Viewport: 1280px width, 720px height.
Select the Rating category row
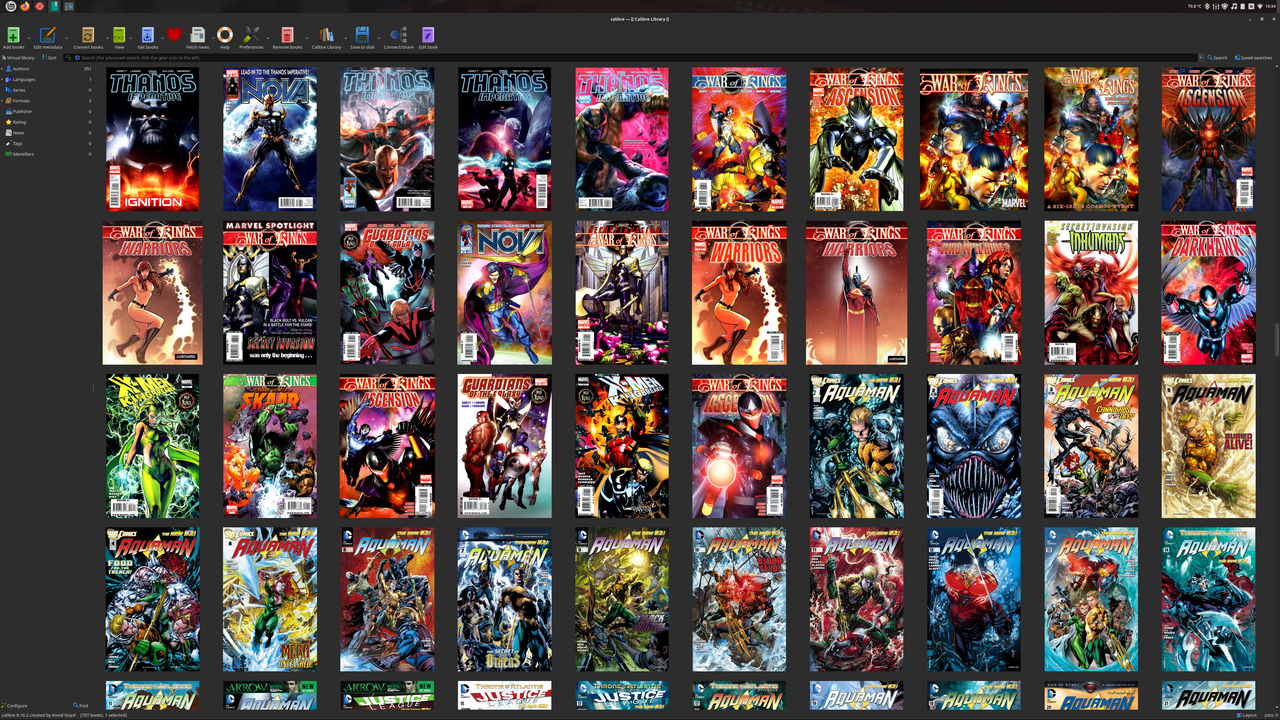(x=47, y=122)
